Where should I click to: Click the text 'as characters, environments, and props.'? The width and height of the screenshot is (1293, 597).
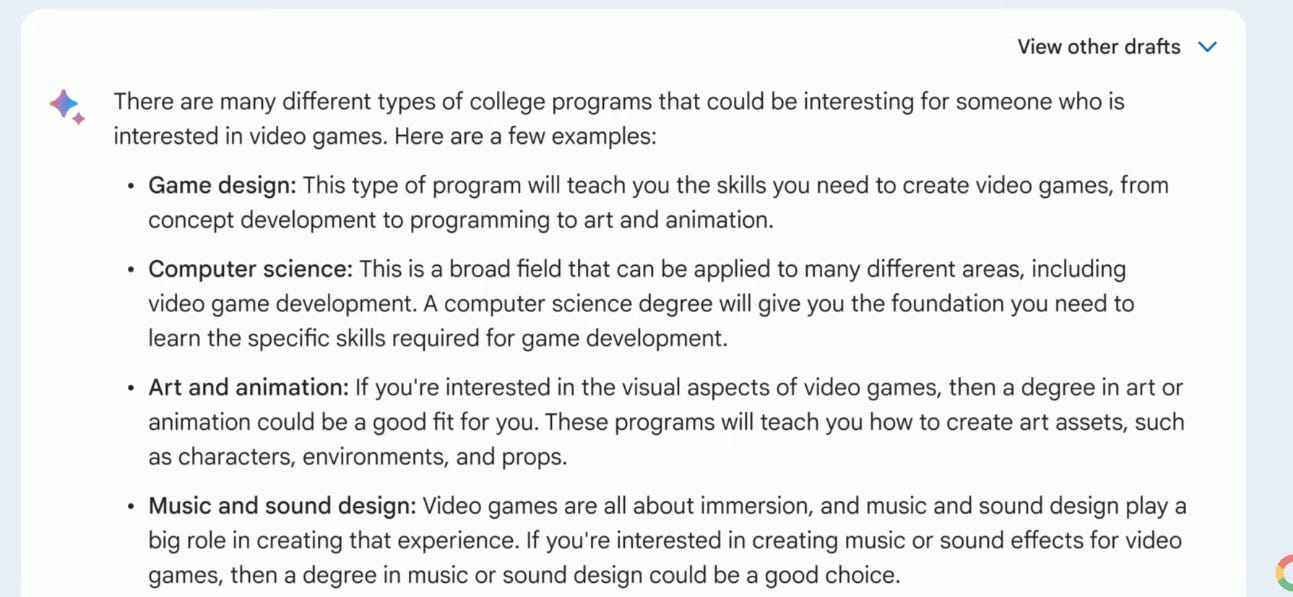point(358,457)
